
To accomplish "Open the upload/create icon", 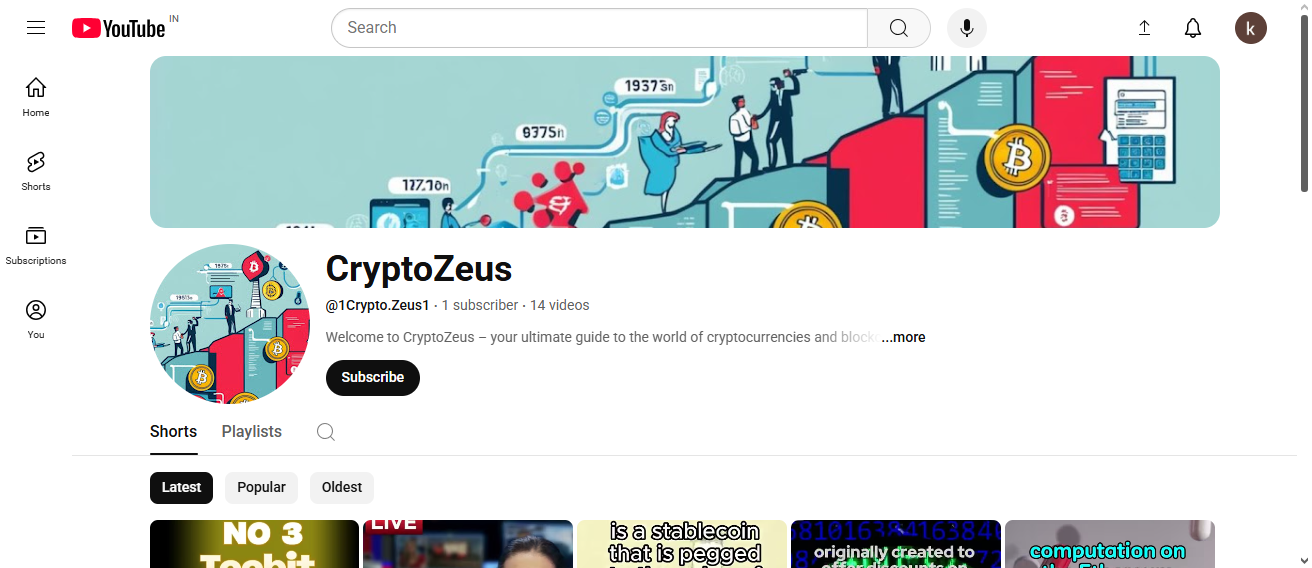I will pos(1145,28).
